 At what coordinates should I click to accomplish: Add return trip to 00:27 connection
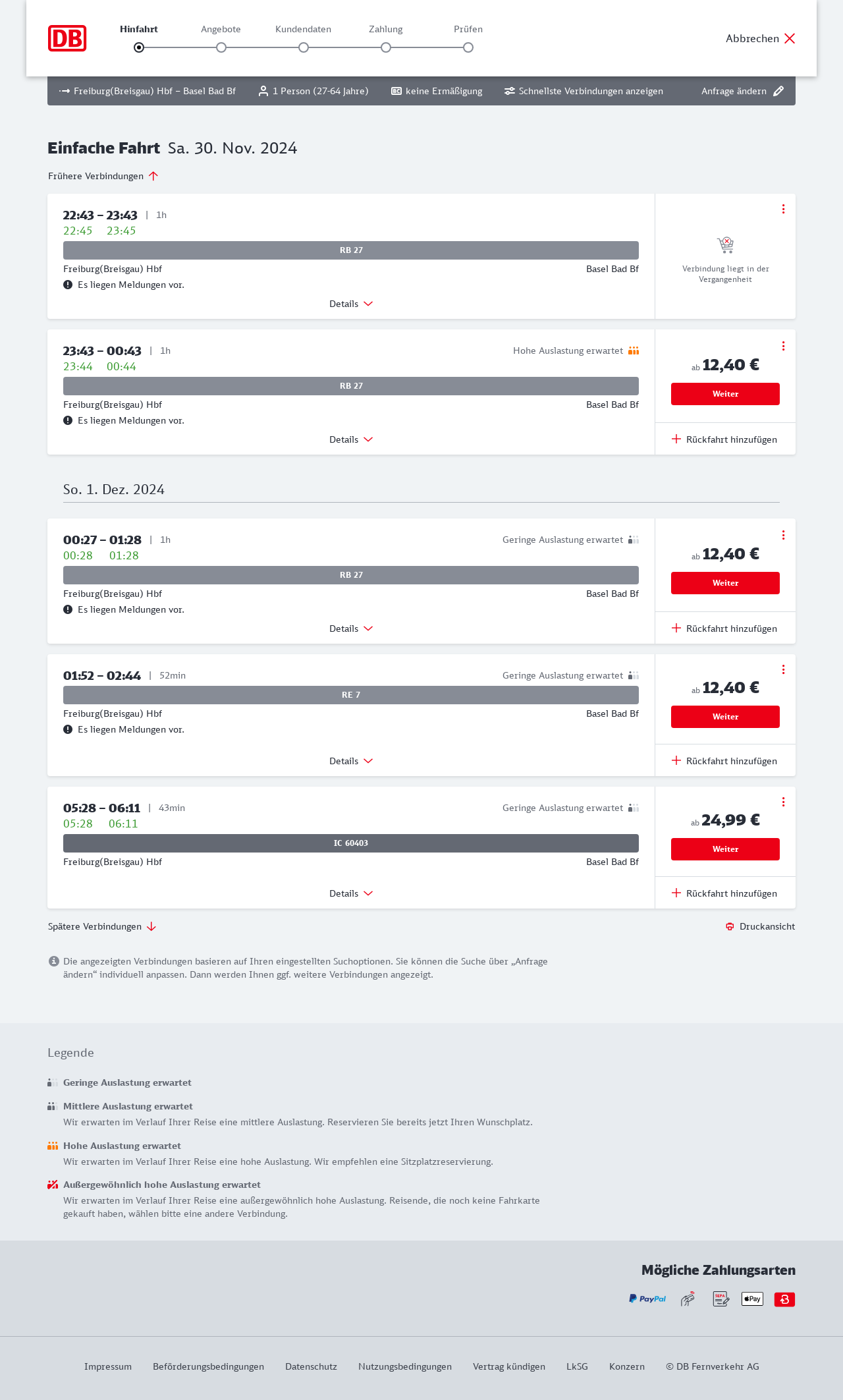pyautogui.click(x=724, y=629)
